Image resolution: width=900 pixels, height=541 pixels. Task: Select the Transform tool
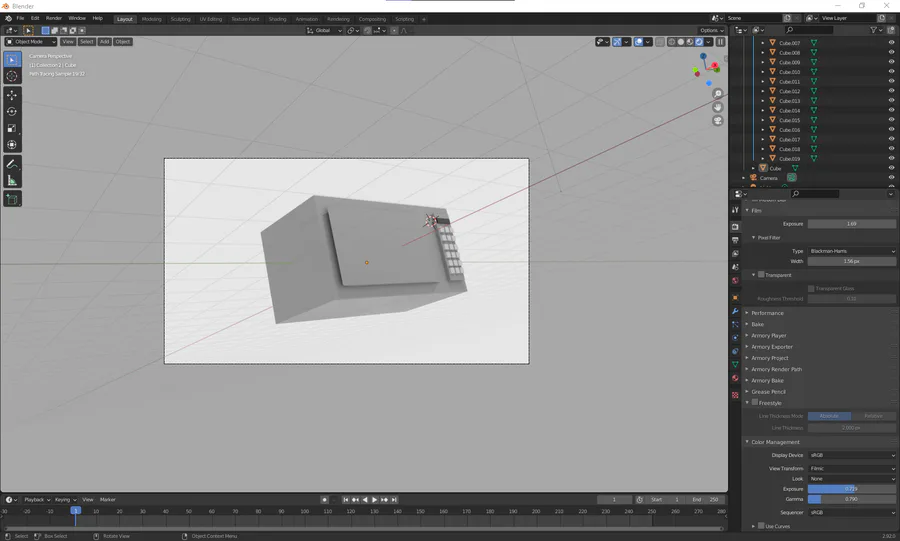12,145
